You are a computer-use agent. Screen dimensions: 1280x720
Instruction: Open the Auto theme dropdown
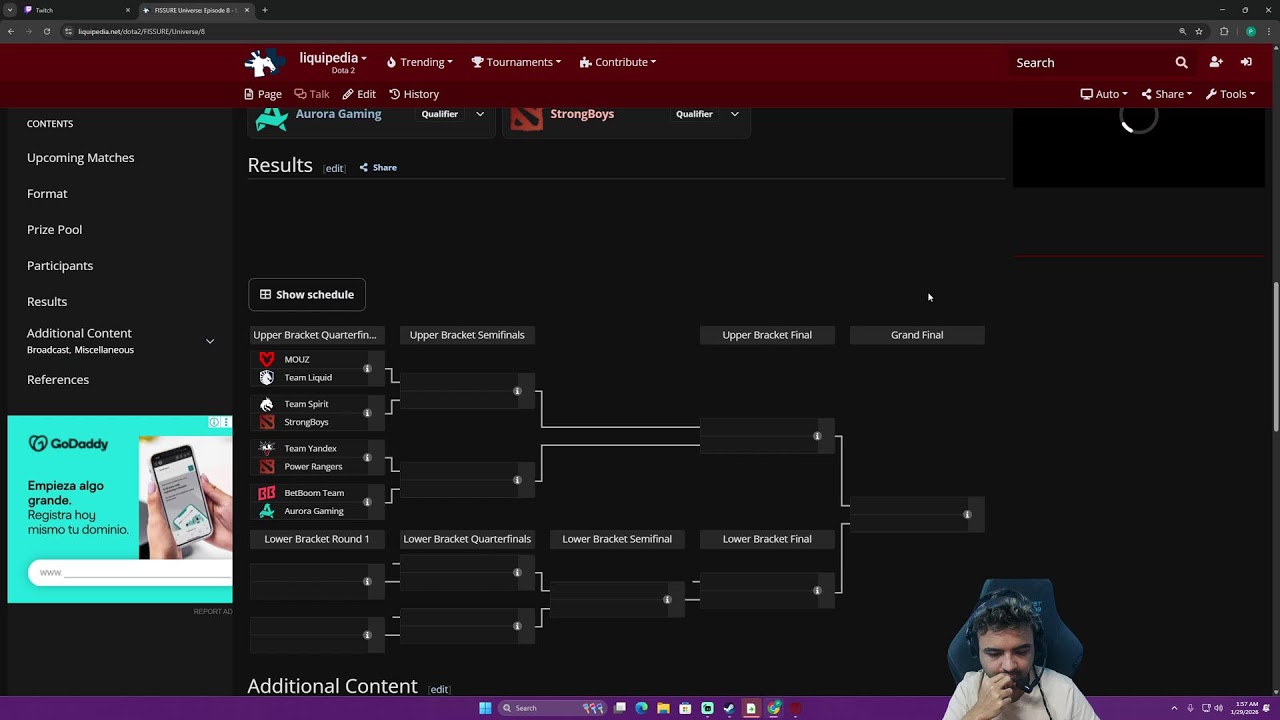(1104, 94)
